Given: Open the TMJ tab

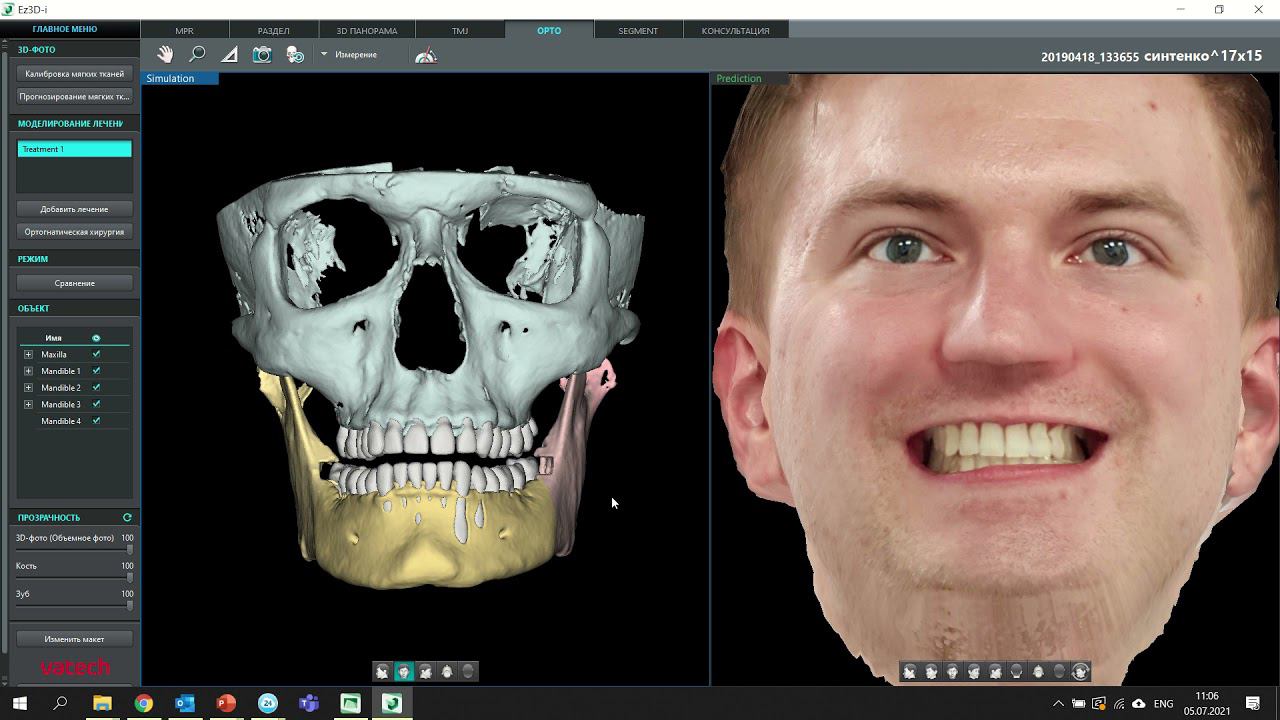Looking at the screenshot, I should [x=460, y=30].
